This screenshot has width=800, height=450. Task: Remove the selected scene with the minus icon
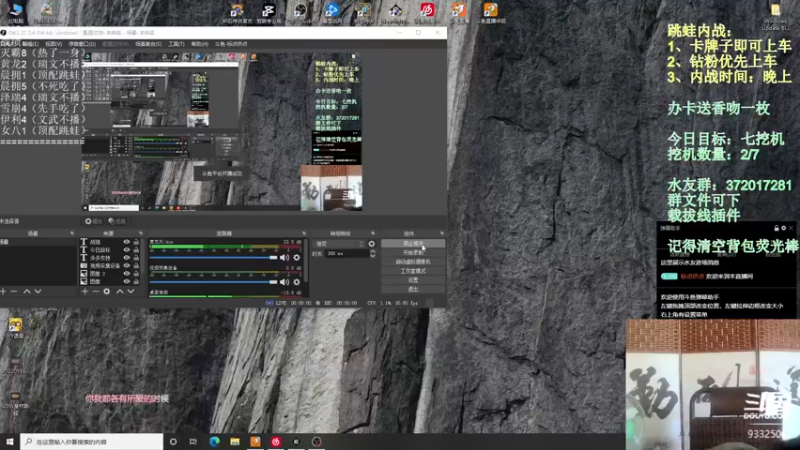coord(14,291)
